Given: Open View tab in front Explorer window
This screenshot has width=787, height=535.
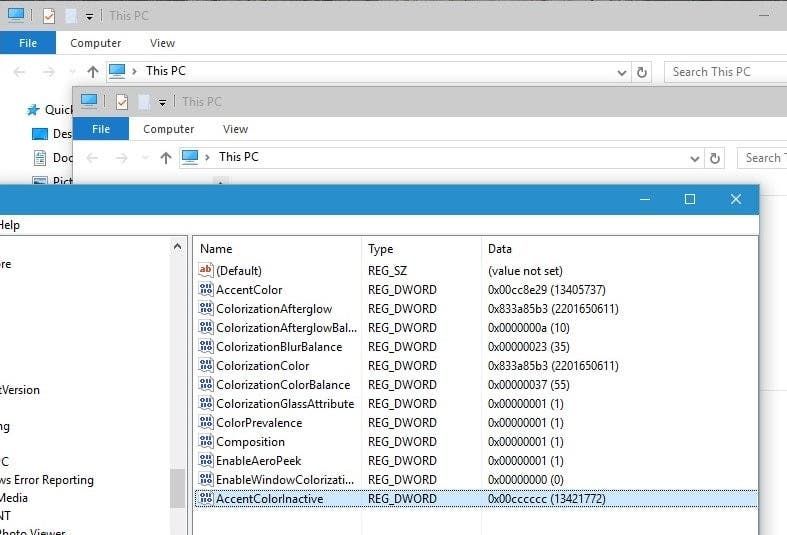Looking at the screenshot, I should [x=235, y=129].
